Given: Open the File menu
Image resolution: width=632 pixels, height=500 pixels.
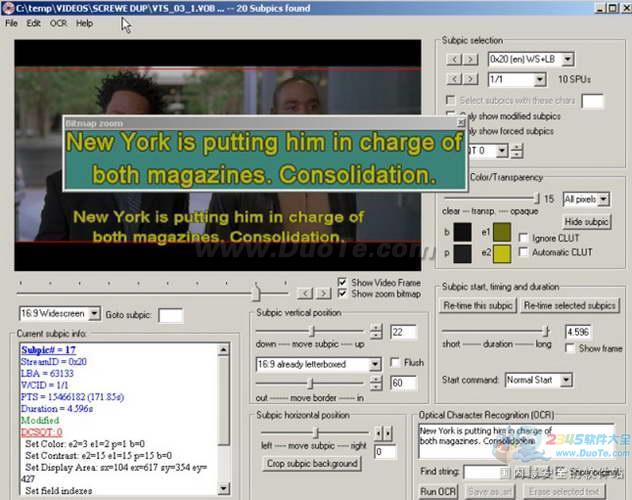Looking at the screenshot, I should [x=11, y=23].
